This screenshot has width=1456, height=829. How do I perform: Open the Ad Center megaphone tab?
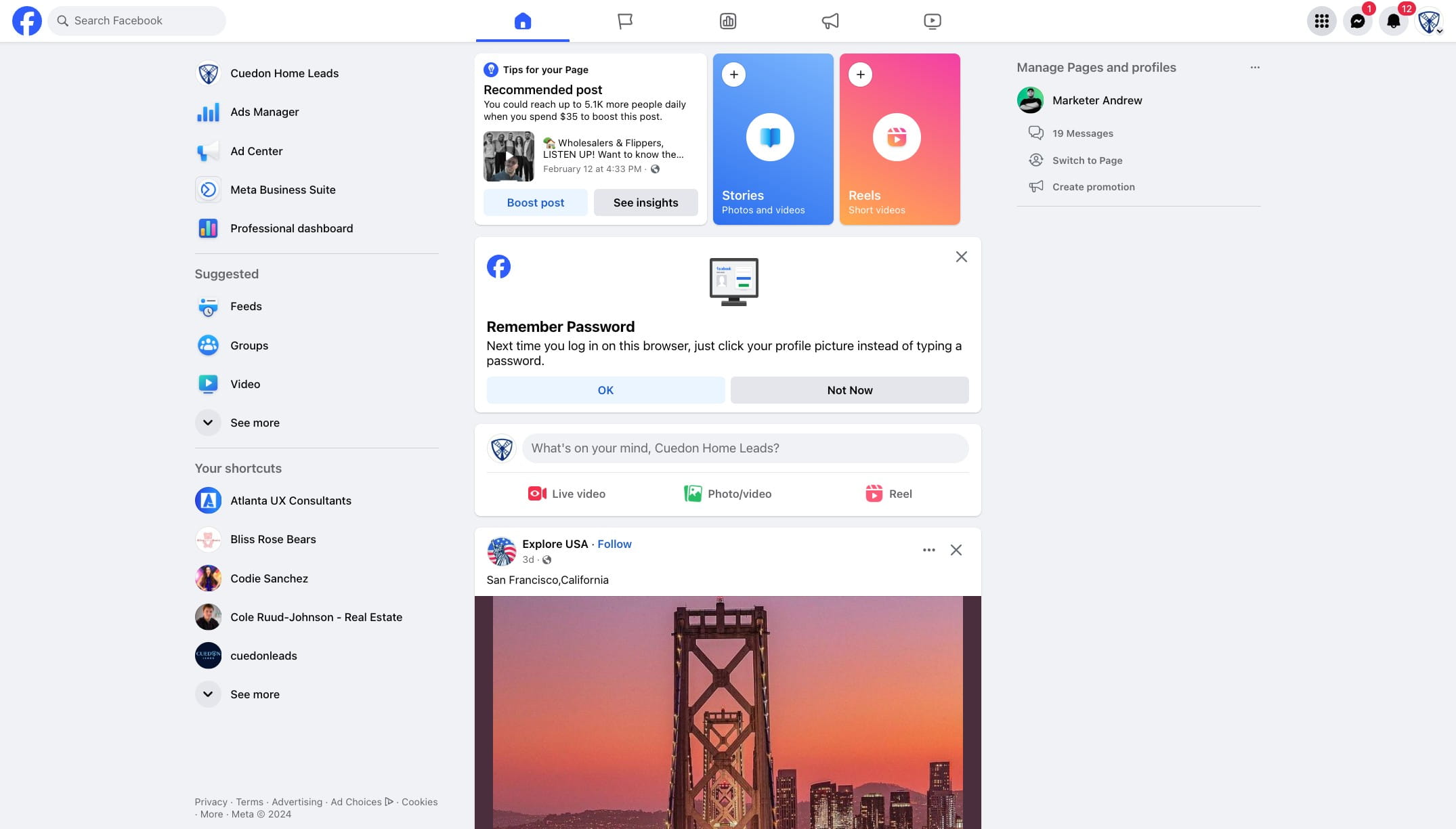[x=830, y=21]
